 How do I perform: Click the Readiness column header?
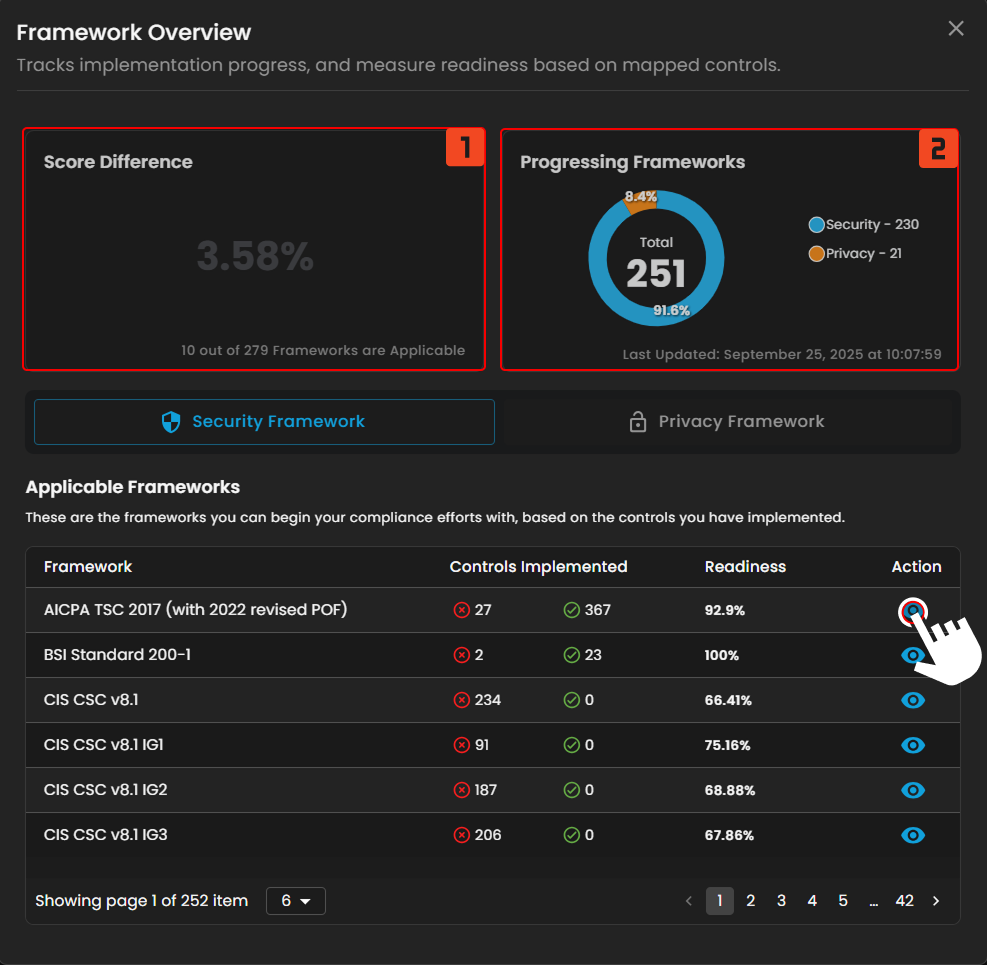tap(745, 567)
